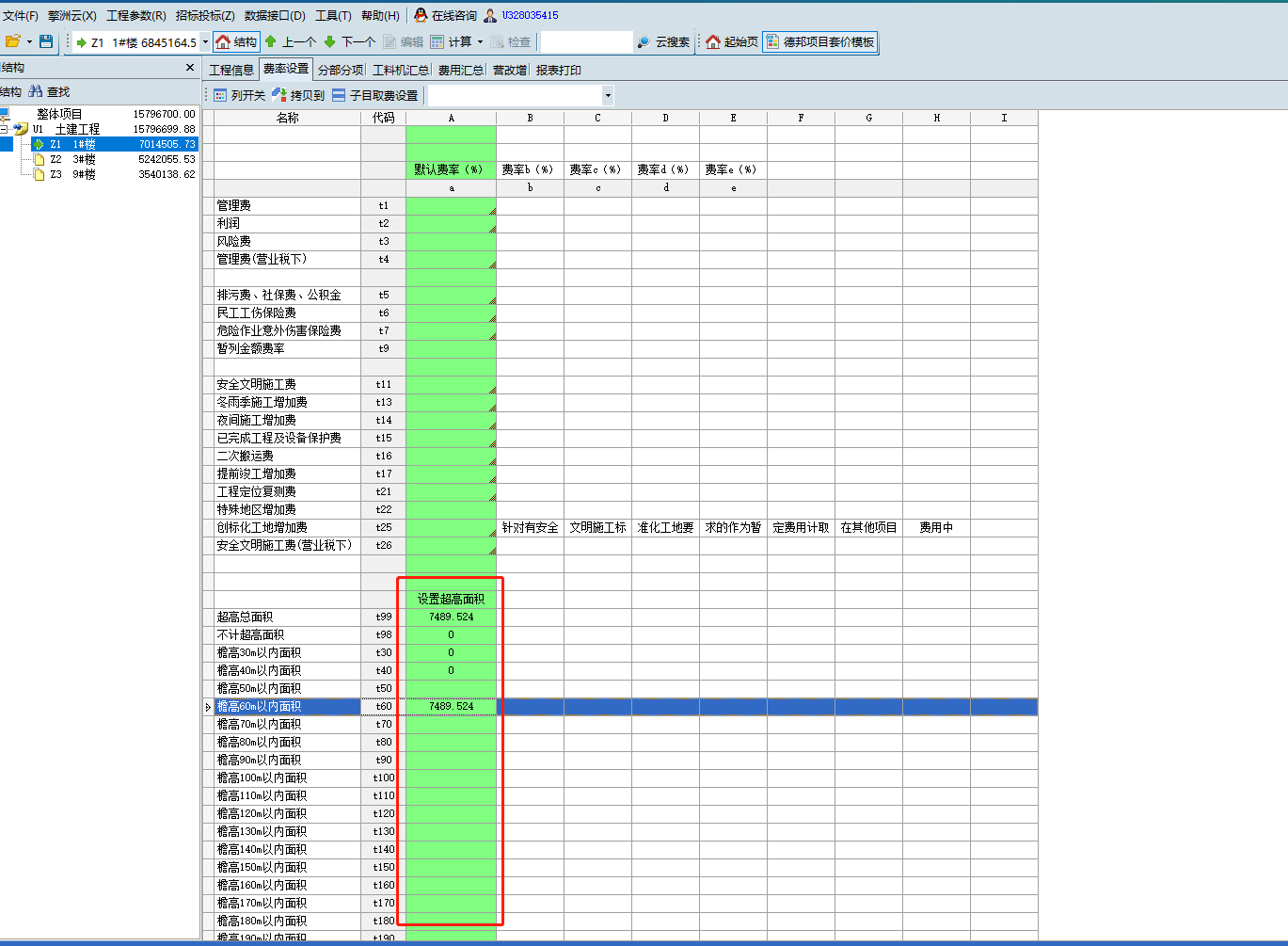1288x946 pixels.
Task: Switch to the 工程信息 tab
Action: point(231,70)
